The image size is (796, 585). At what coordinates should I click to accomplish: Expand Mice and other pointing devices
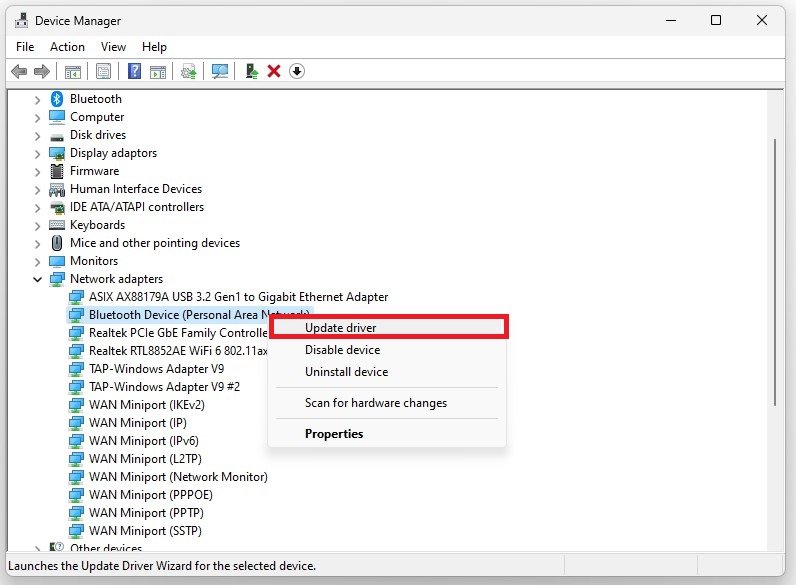[x=37, y=244]
